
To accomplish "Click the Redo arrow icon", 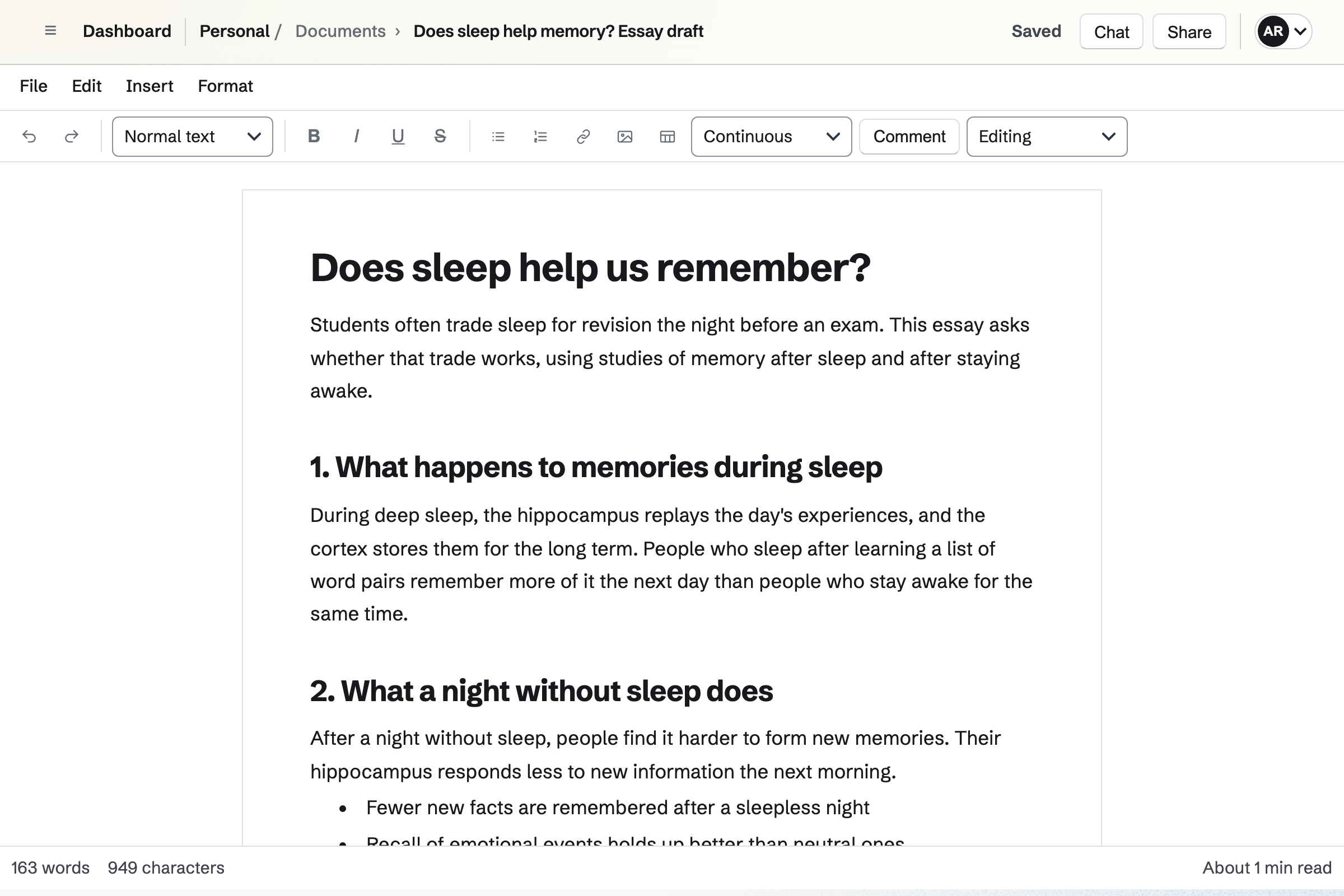I will pyautogui.click(x=72, y=137).
